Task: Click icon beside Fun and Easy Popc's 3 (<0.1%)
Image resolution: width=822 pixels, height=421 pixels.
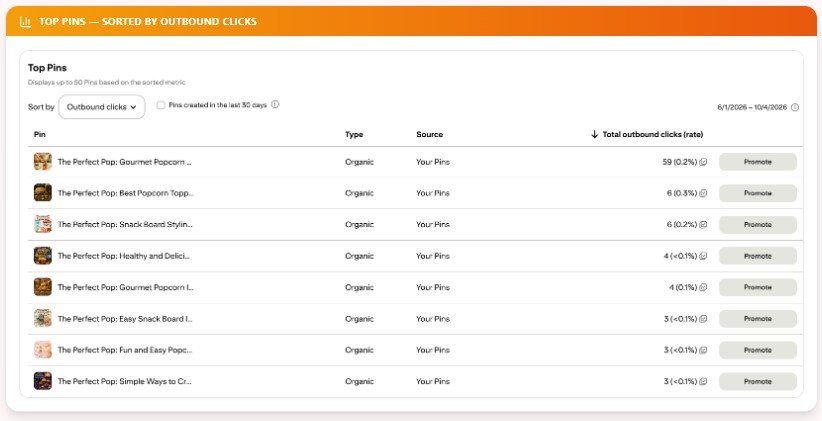Action: [704, 350]
